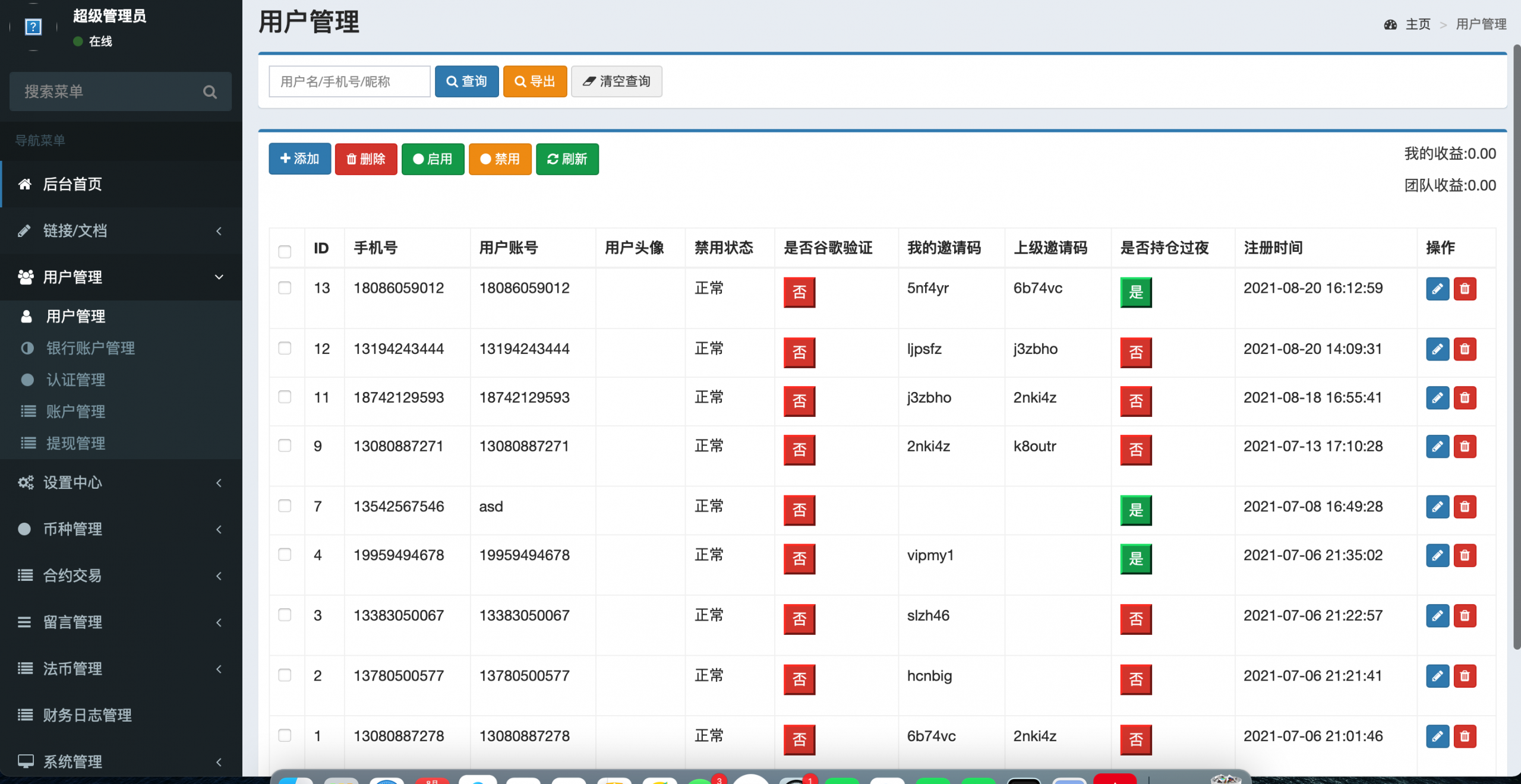
Task: Check the row checkbox for user ID 4
Action: point(285,555)
